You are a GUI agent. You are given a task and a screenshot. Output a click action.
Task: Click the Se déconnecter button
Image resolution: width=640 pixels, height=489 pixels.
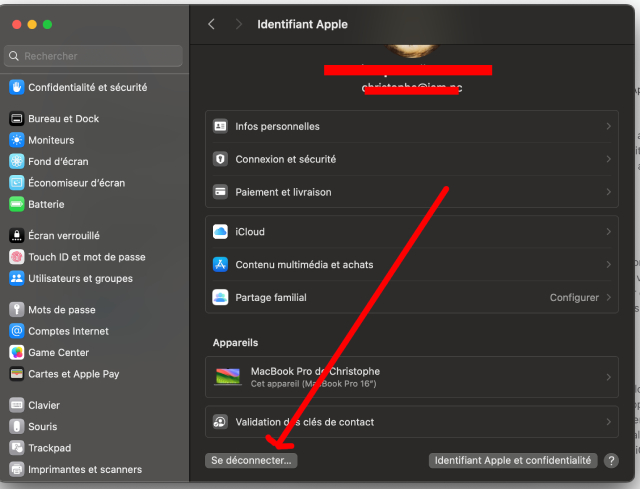click(251, 460)
